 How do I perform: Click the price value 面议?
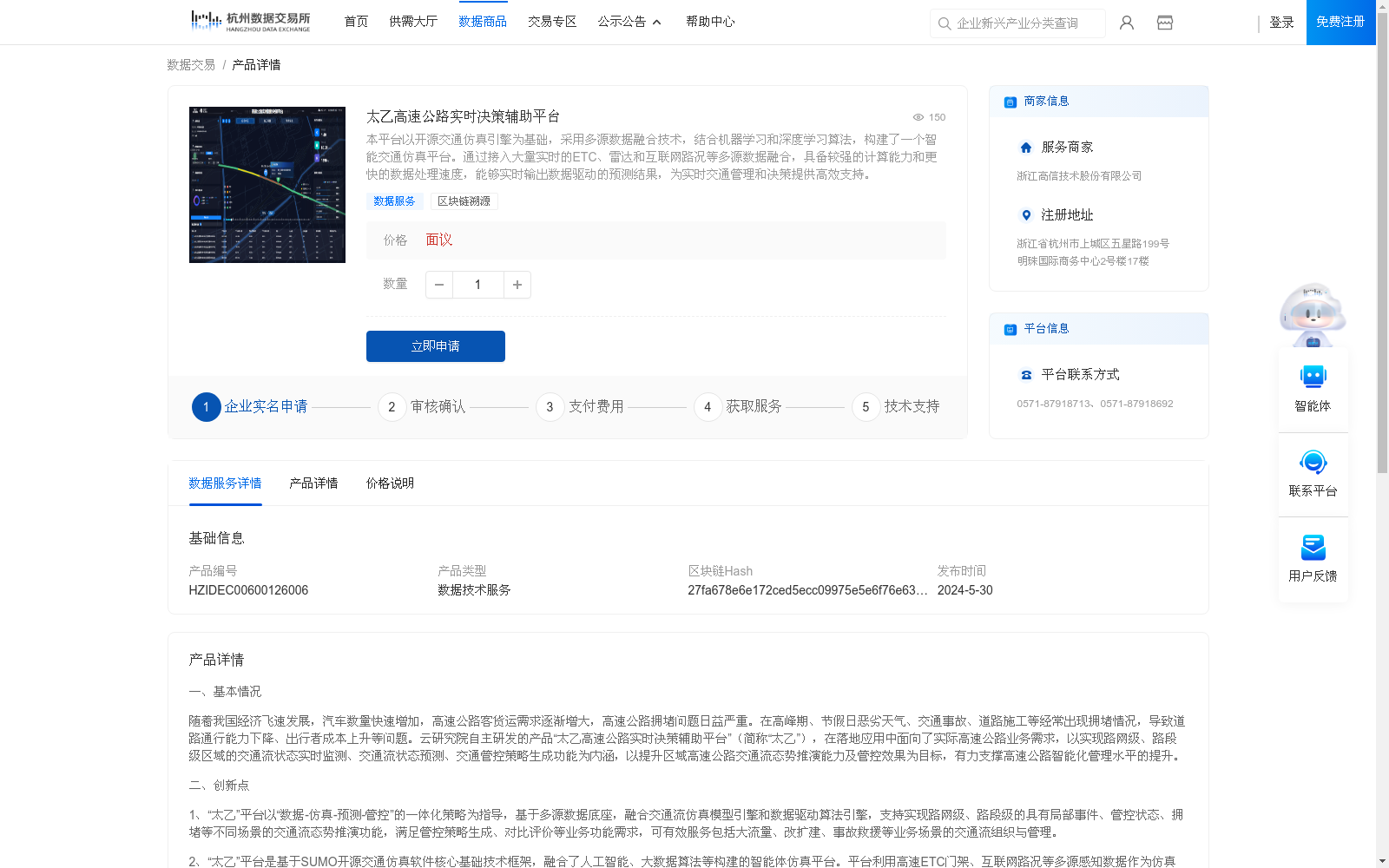click(439, 240)
